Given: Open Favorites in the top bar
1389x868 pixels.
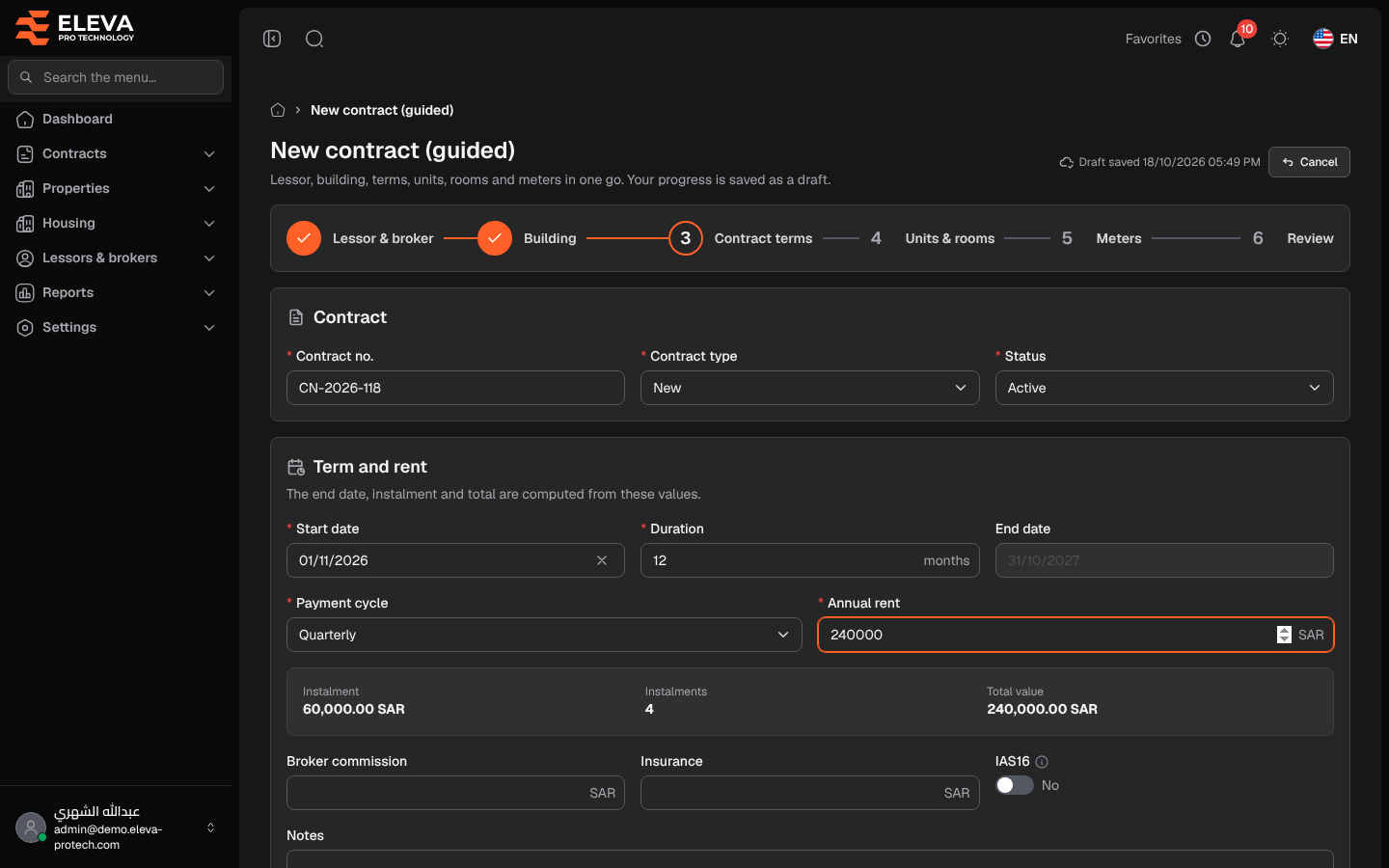Looking at the screenshot, I should click(1153, 39).
